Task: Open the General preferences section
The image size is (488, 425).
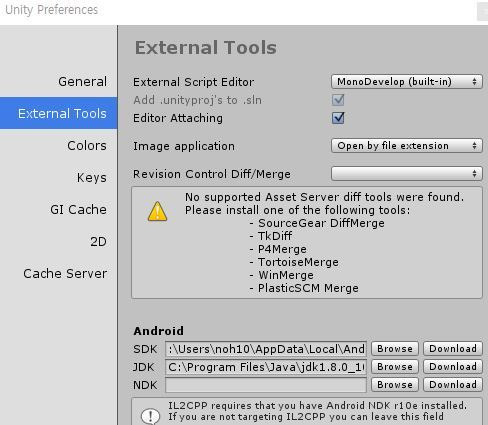Action: pyautogui.click(x=82, y=82)
